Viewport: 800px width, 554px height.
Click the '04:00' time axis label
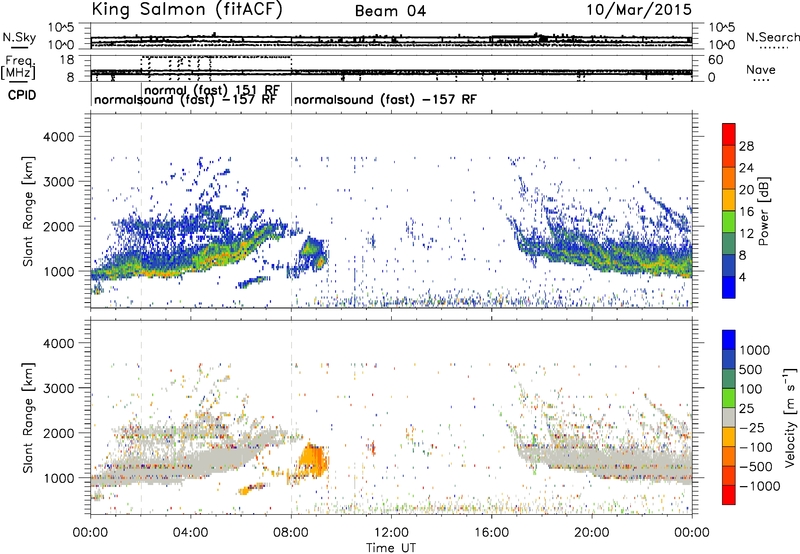click(x=191, y=533)
